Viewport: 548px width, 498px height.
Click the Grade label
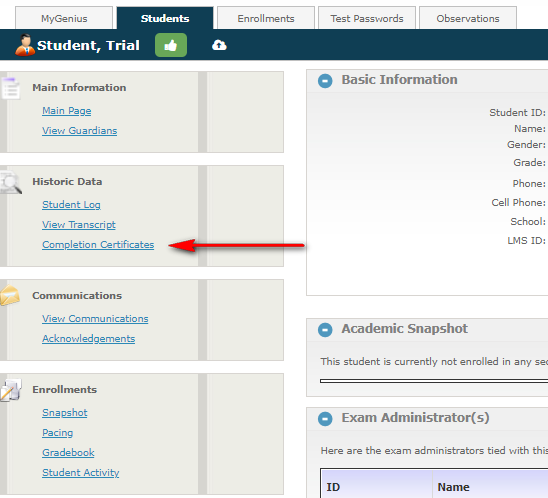[x=529, y=163]
